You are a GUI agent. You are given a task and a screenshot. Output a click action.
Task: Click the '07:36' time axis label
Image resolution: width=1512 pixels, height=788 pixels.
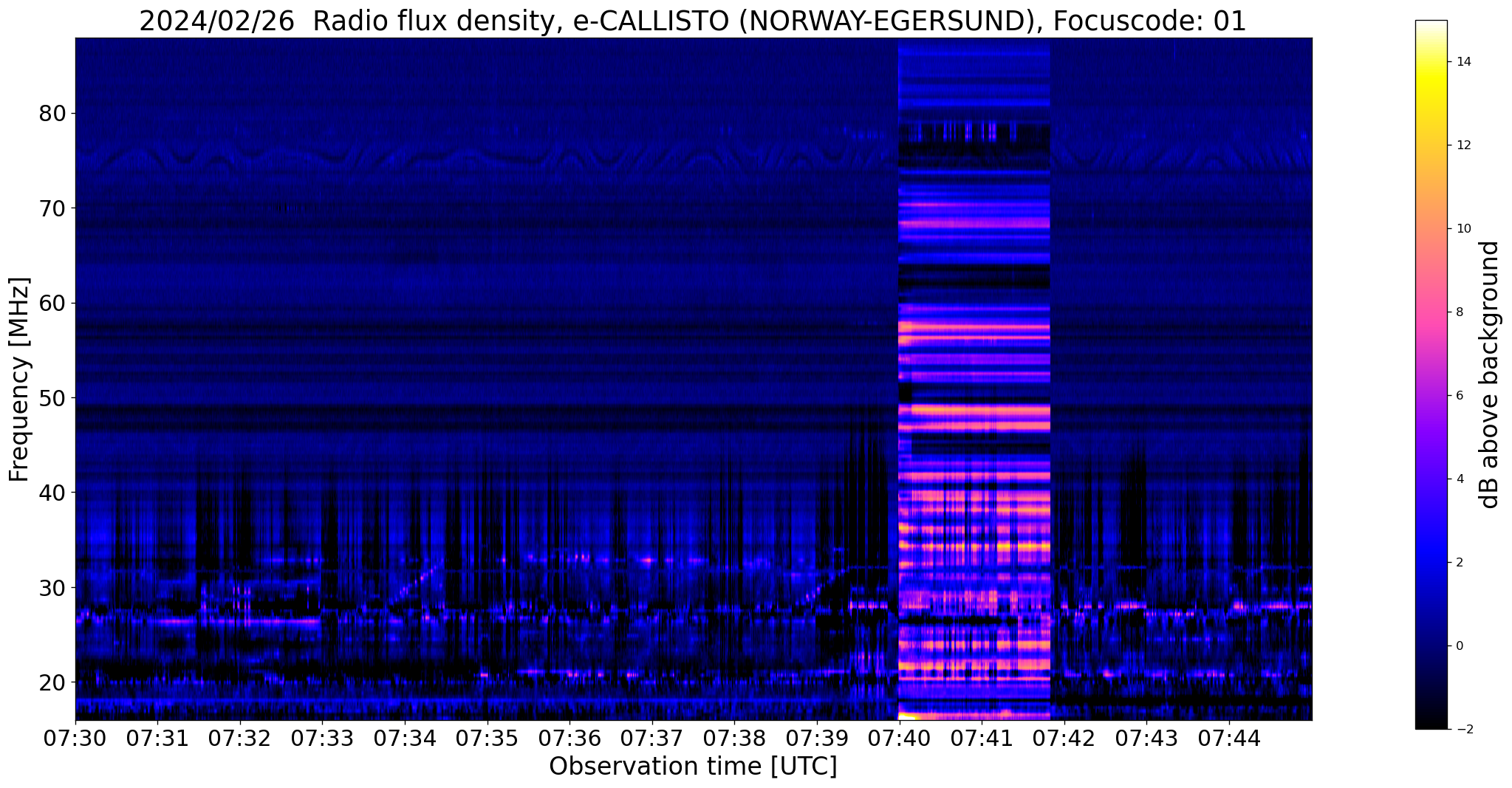pos(569,739)
